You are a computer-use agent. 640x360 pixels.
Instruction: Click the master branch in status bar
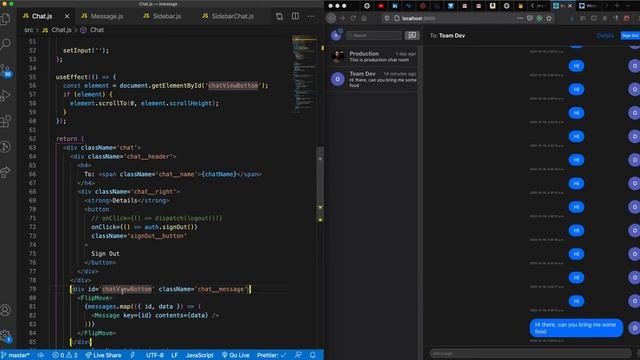click(x=16, y=355)
